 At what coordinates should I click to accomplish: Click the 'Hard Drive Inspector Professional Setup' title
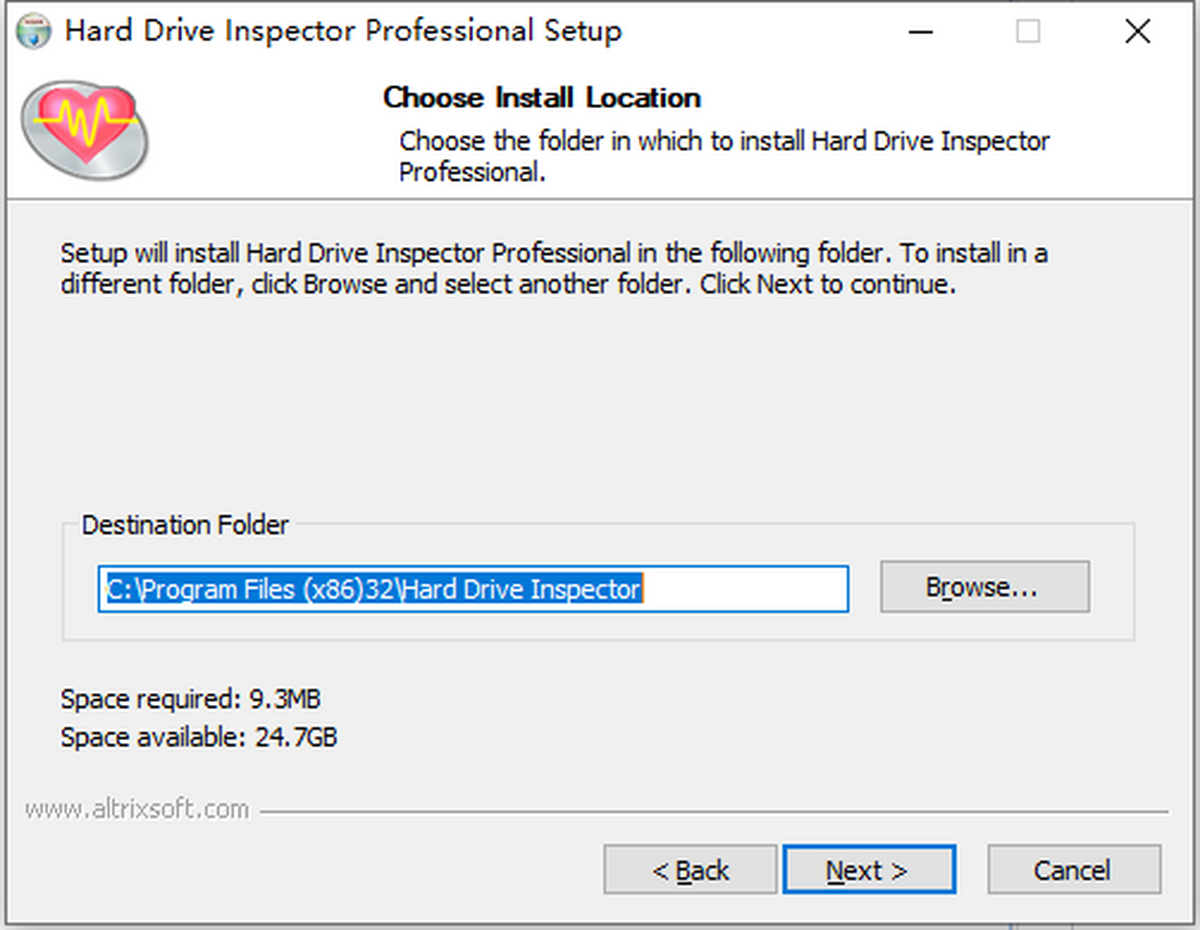[343, 31]
